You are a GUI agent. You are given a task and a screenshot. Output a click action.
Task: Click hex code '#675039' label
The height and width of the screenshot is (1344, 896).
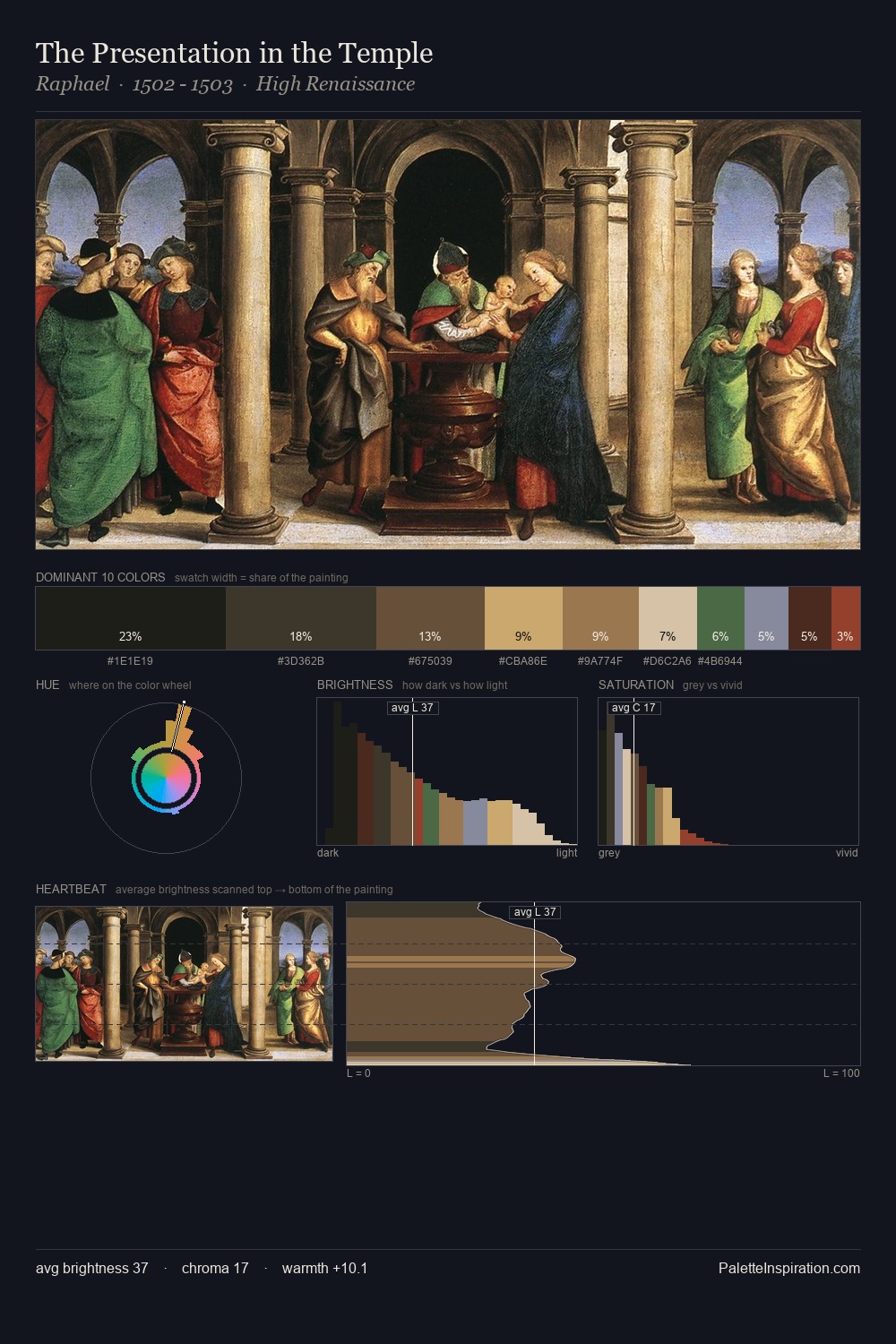pyautogui.click(x=430, y=661)
